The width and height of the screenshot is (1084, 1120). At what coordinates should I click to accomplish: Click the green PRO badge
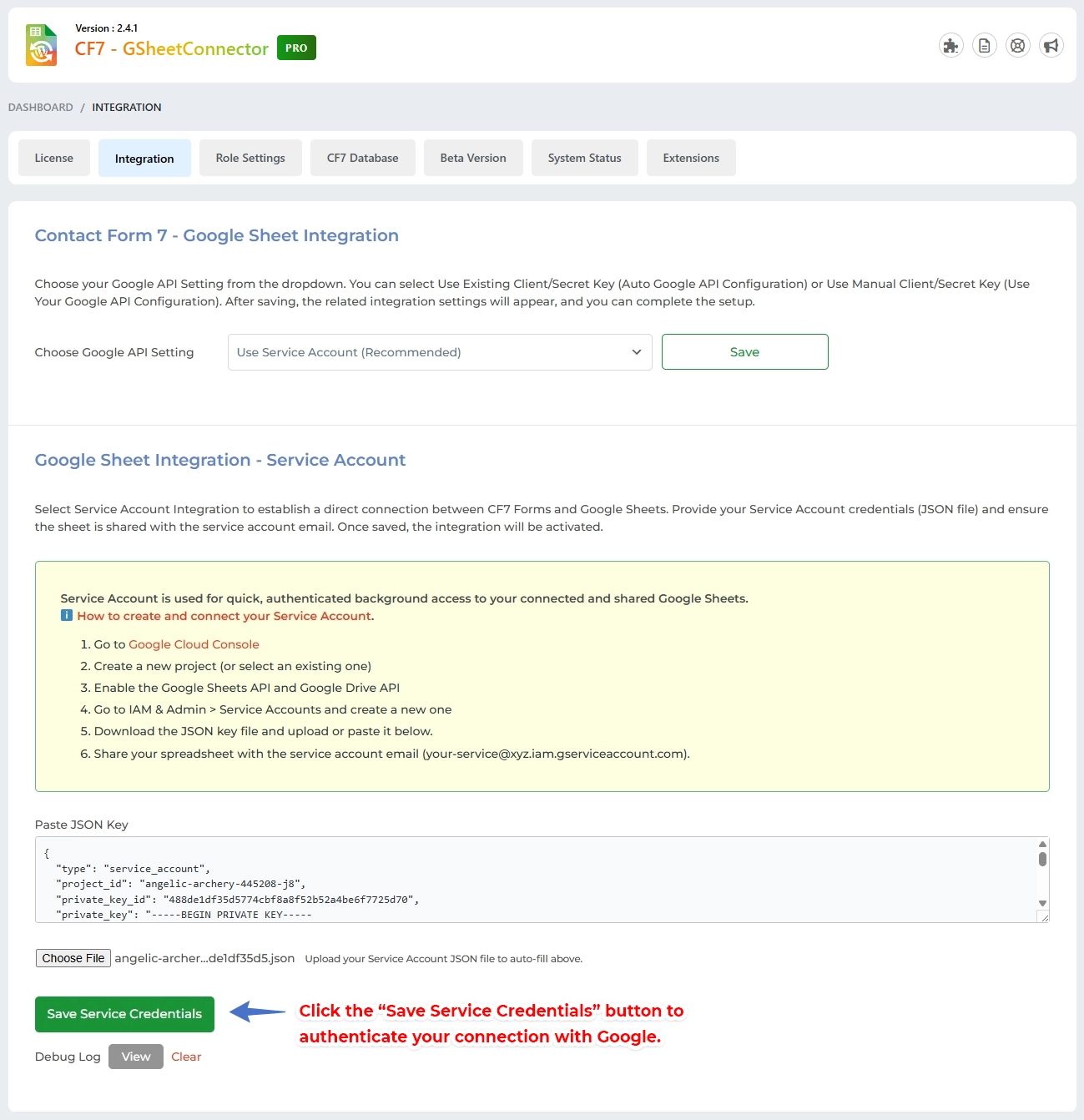[296, 48]
